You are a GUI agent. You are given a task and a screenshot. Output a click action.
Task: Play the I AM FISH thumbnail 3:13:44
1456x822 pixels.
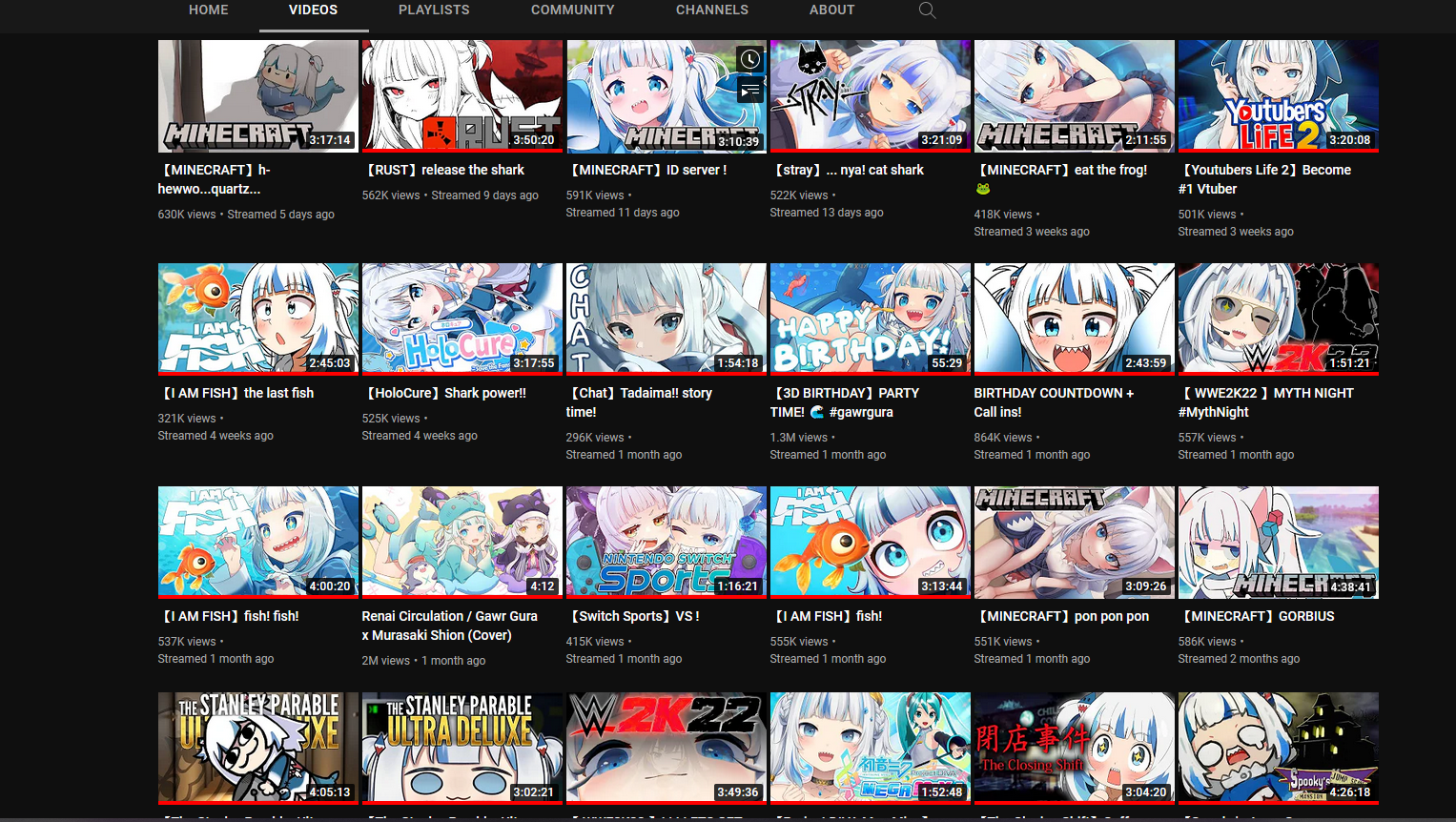click(871, 543)
